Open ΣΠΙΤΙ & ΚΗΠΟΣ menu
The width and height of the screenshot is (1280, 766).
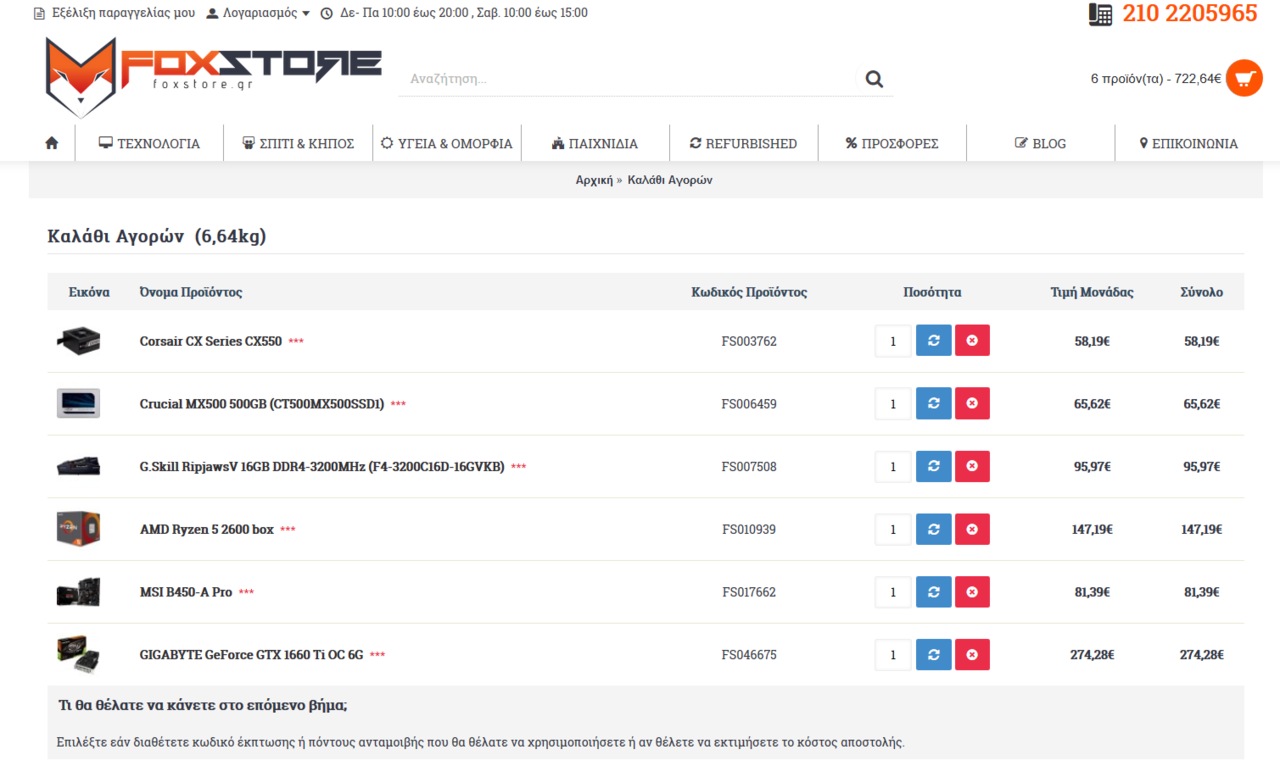coord(298,143)
